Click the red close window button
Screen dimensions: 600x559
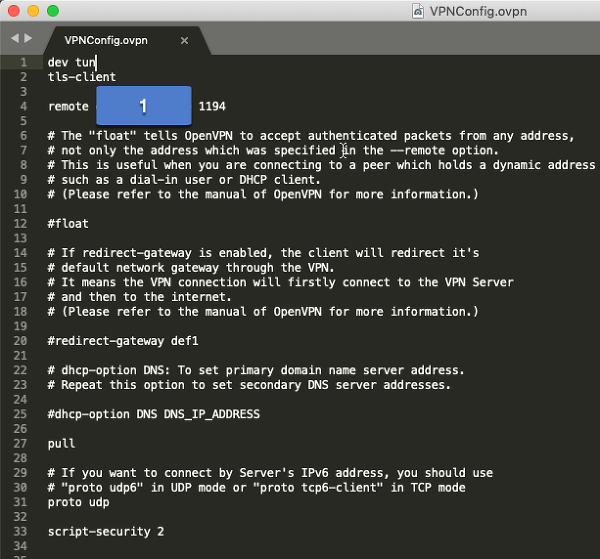pos(14,11)
